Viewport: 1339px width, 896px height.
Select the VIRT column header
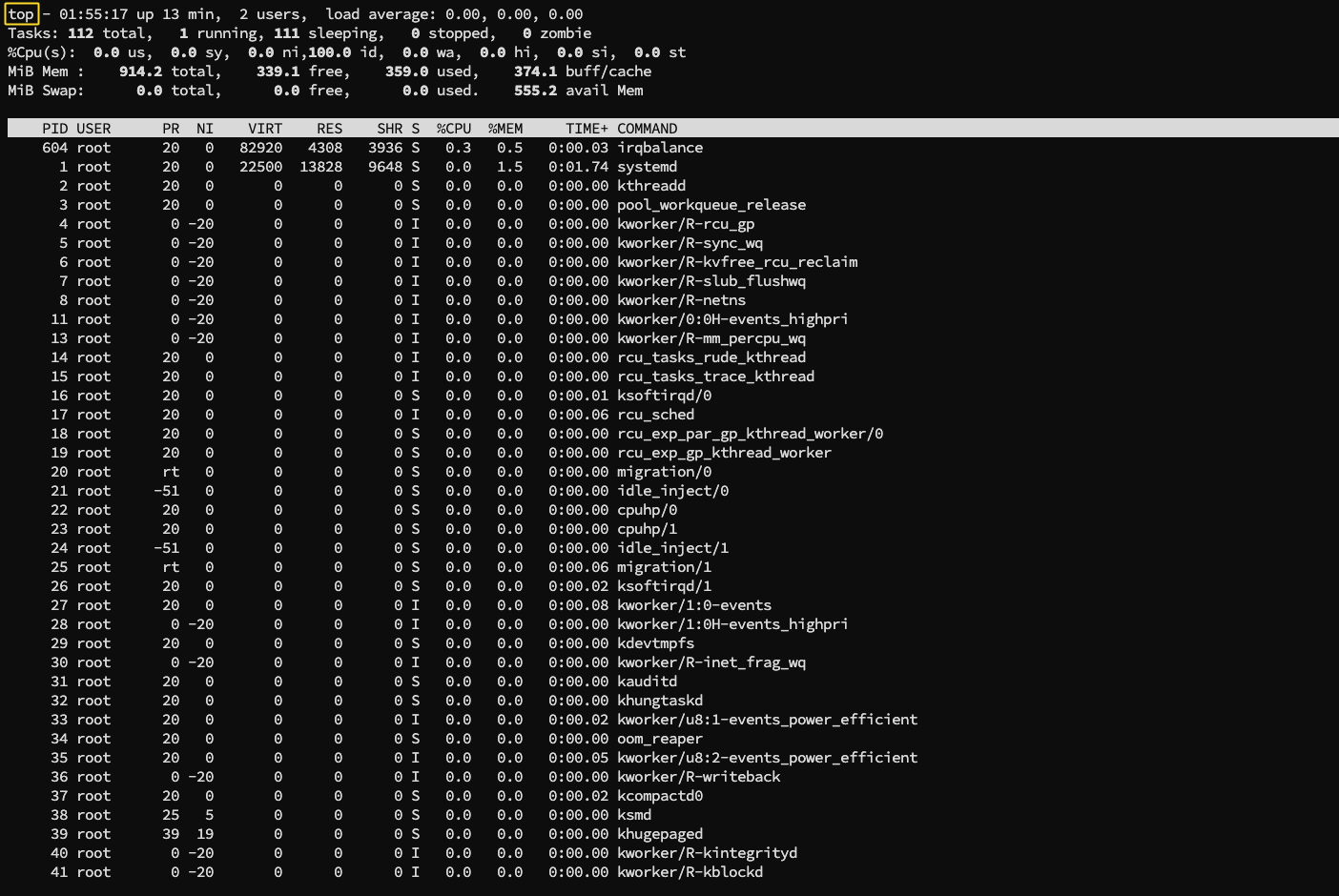coord(265,129)
